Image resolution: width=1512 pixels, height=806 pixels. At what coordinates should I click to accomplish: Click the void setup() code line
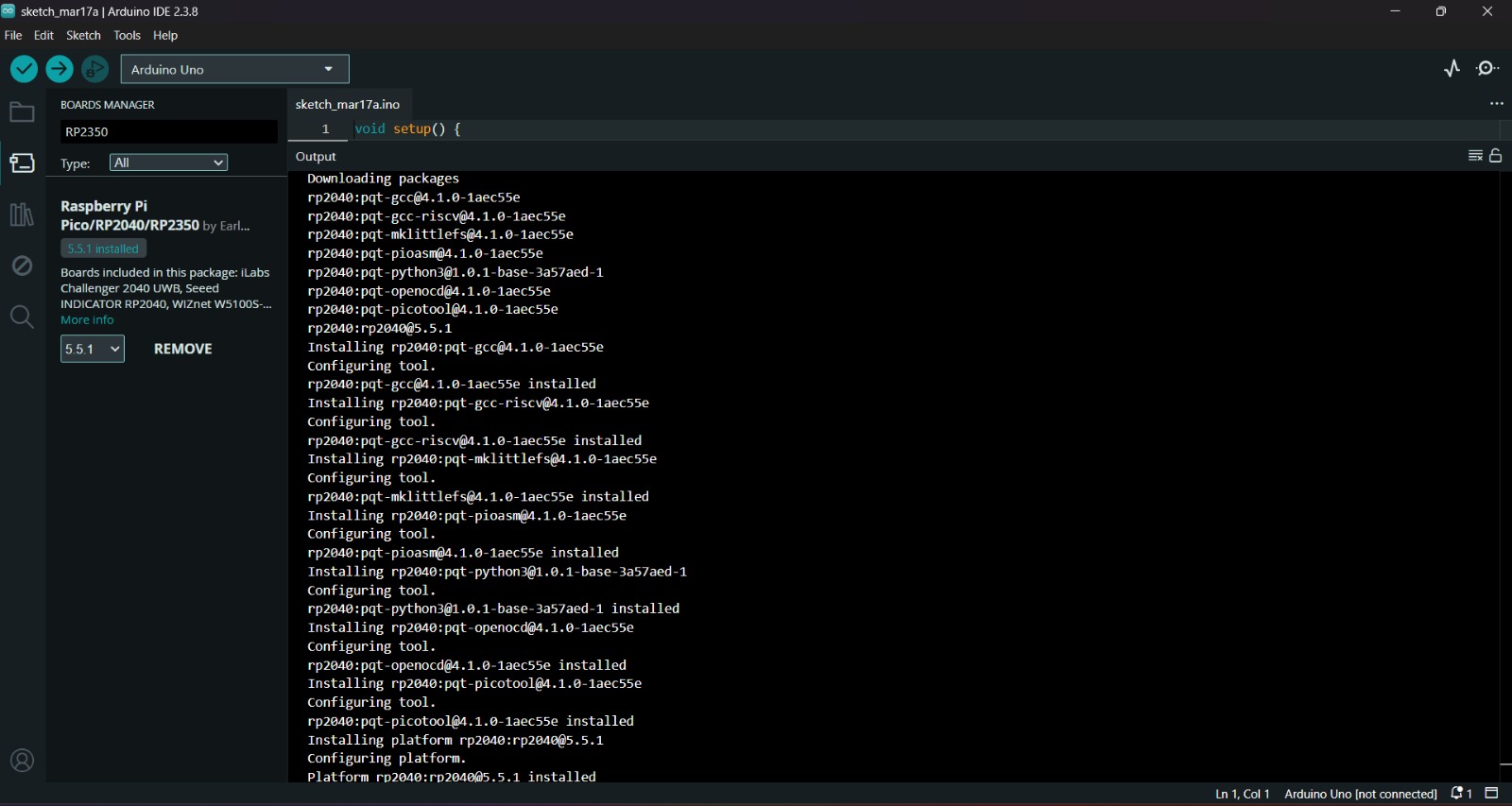[408, 129]
